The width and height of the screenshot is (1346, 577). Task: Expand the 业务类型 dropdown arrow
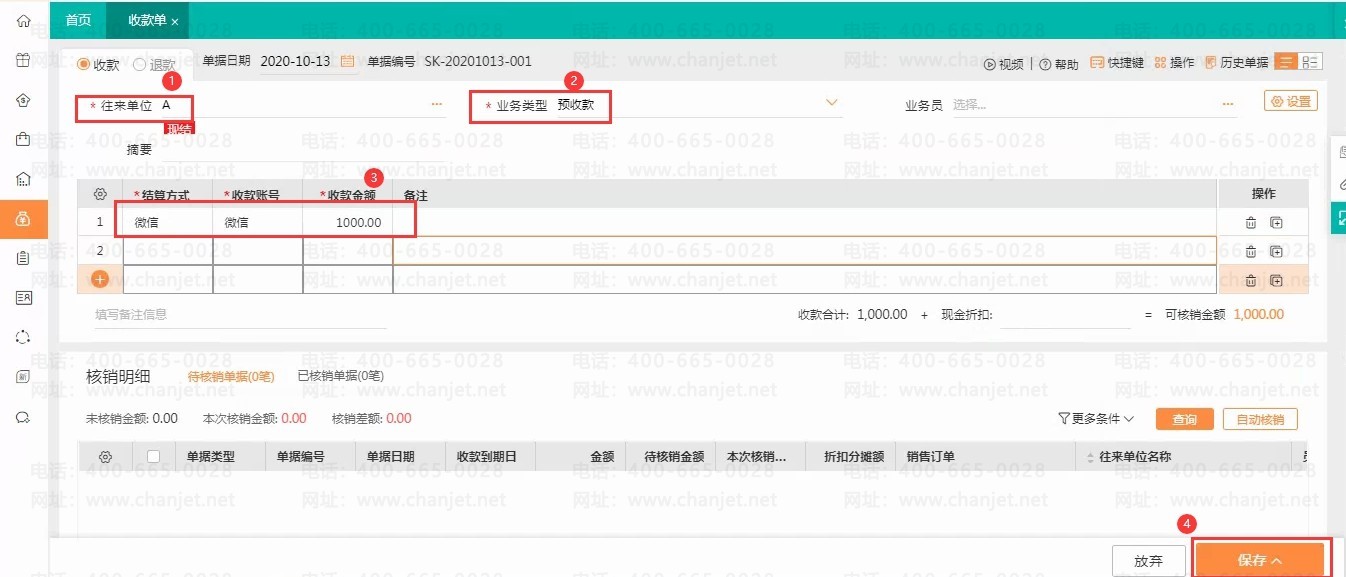832,102
